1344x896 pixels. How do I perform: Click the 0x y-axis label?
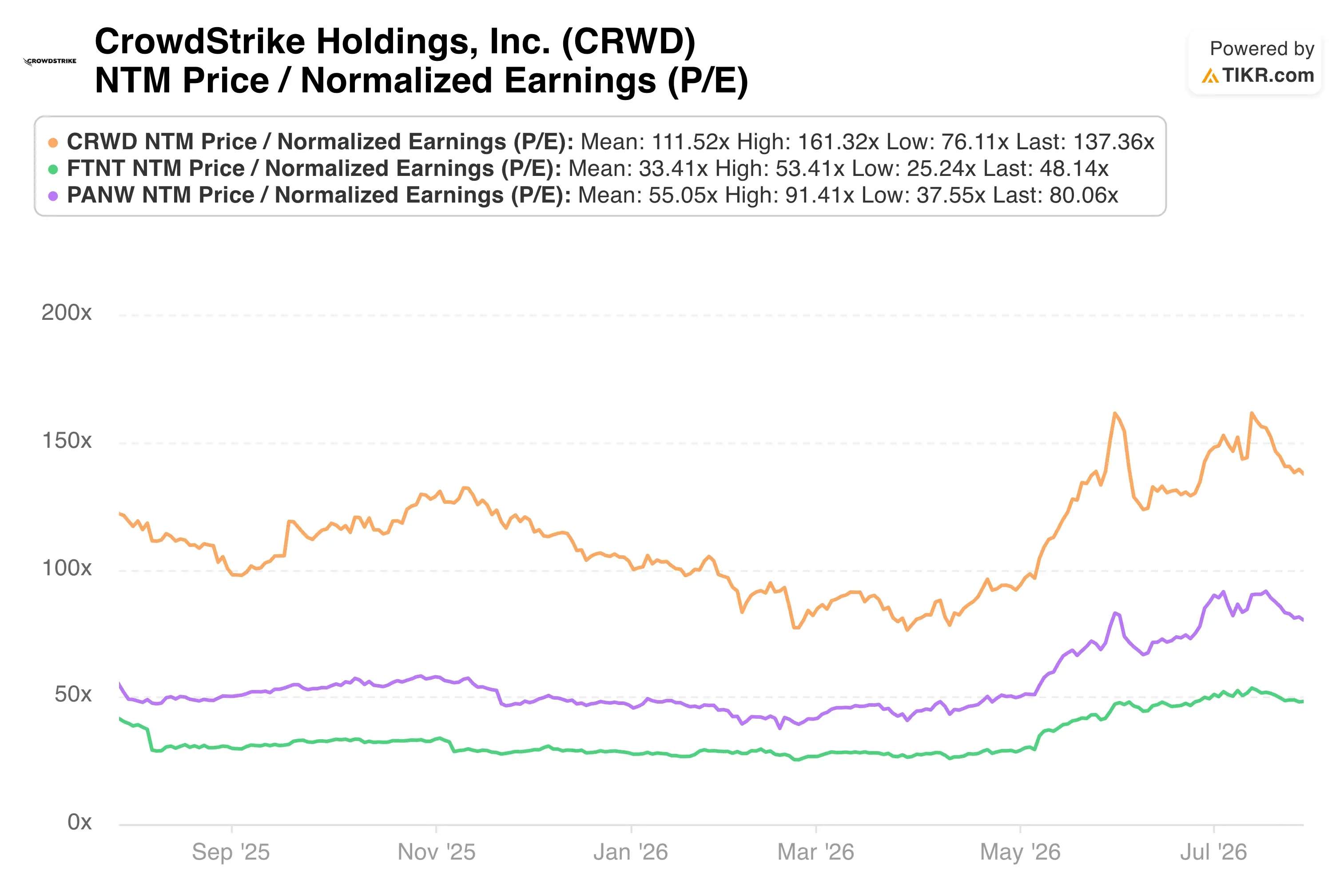point(80,822)
